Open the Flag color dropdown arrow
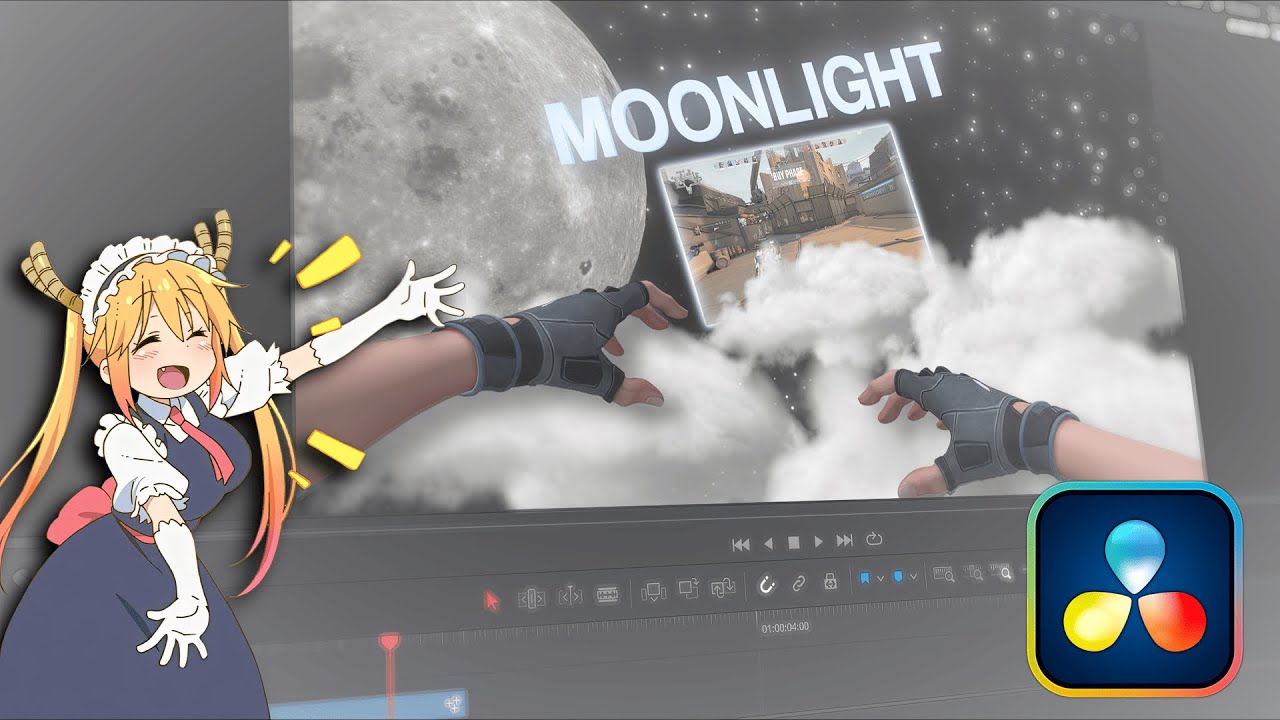The height and width of the screenshot is (720, 1280). [x=880, y=578]
